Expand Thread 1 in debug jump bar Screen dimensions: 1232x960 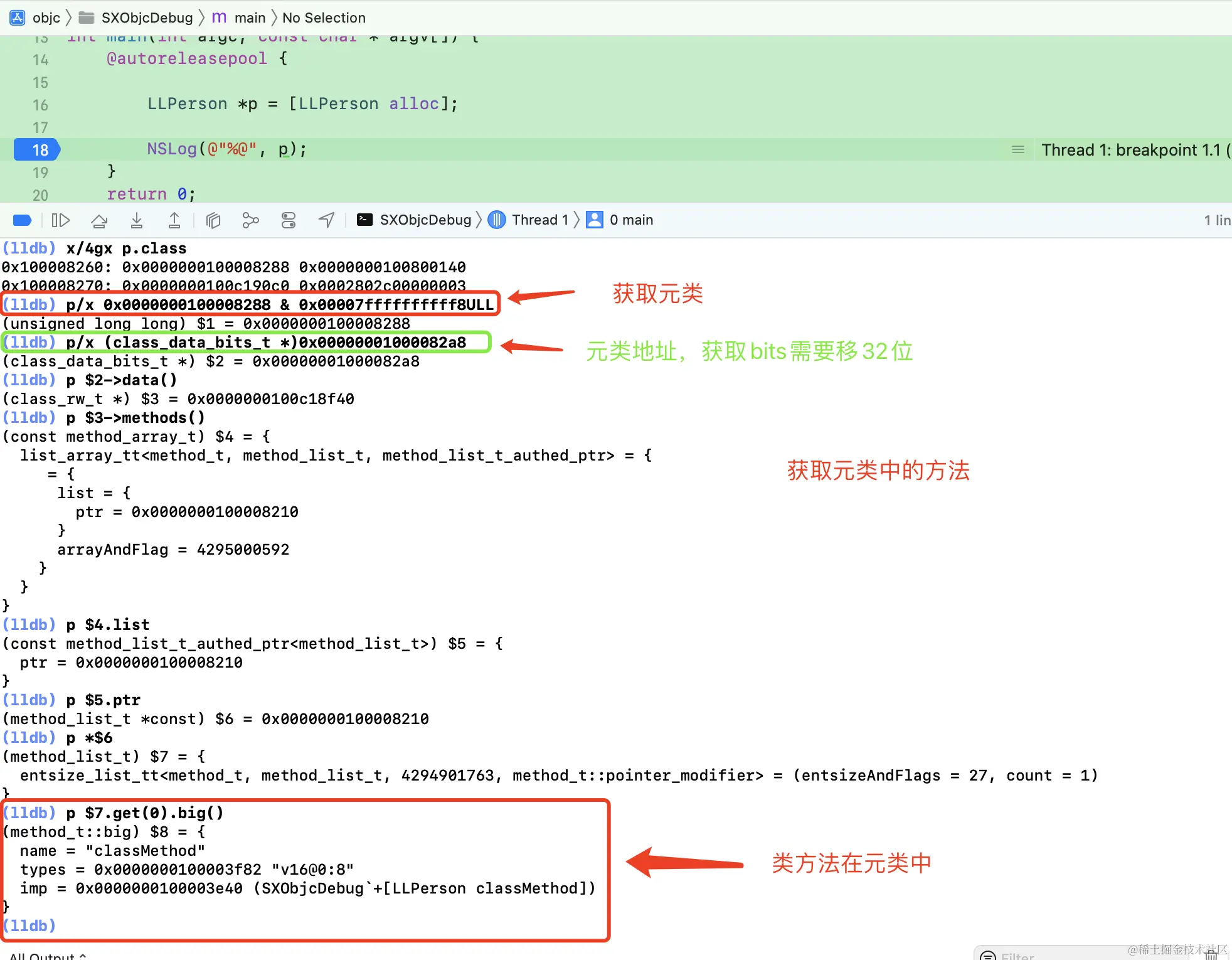pyautogui.click(x=539, y=220)
